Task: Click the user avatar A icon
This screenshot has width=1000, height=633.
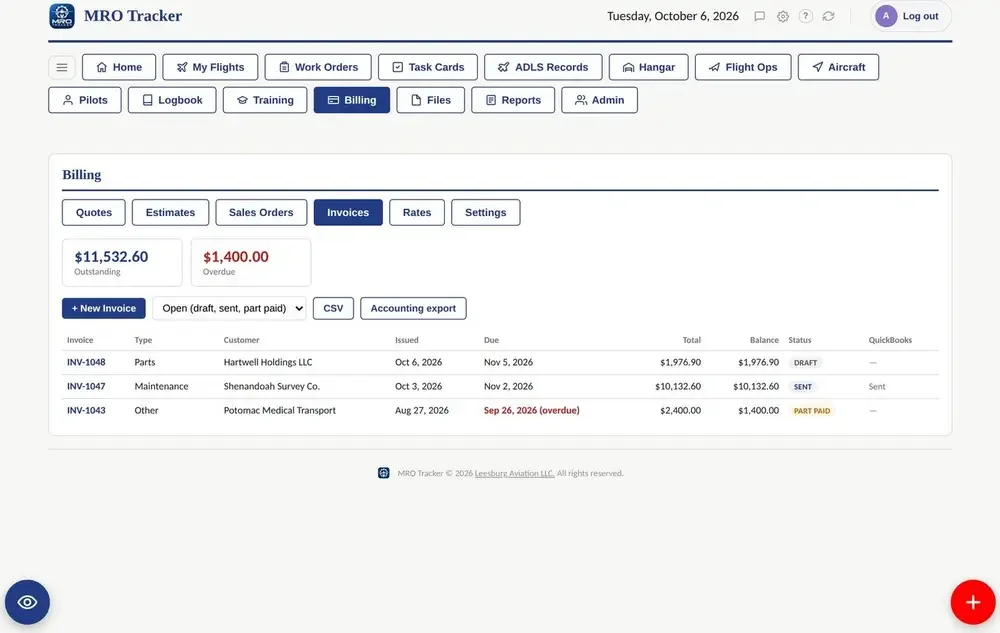Action: (886, 16)
